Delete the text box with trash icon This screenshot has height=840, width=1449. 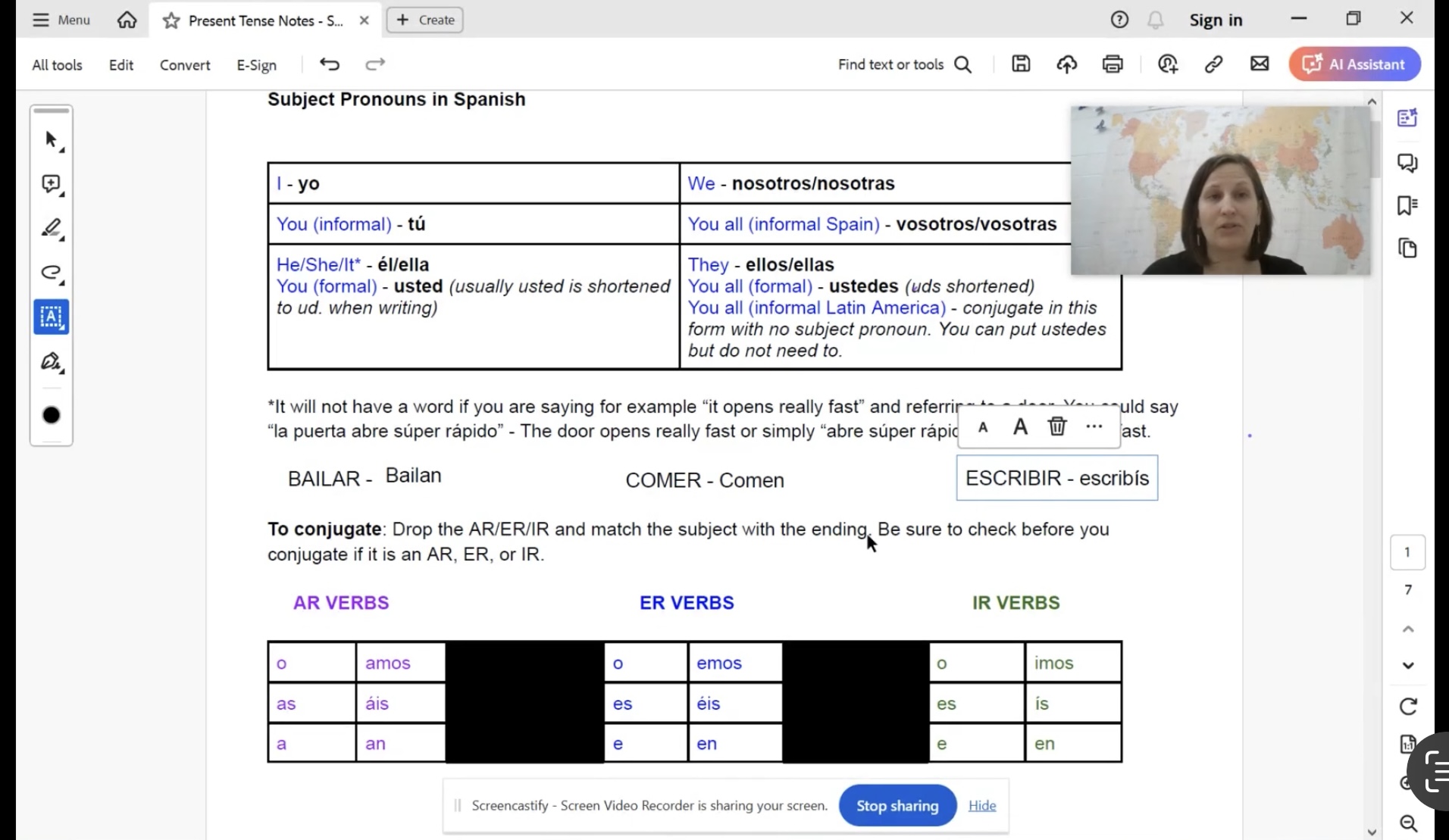(x=1056, y=426)
